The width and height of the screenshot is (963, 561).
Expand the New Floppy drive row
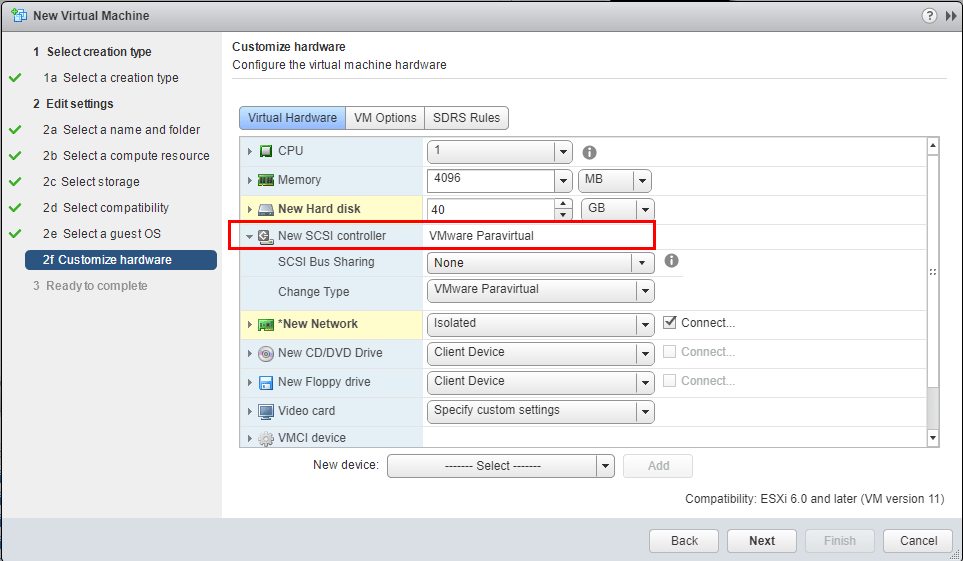[x=249, y=382]
